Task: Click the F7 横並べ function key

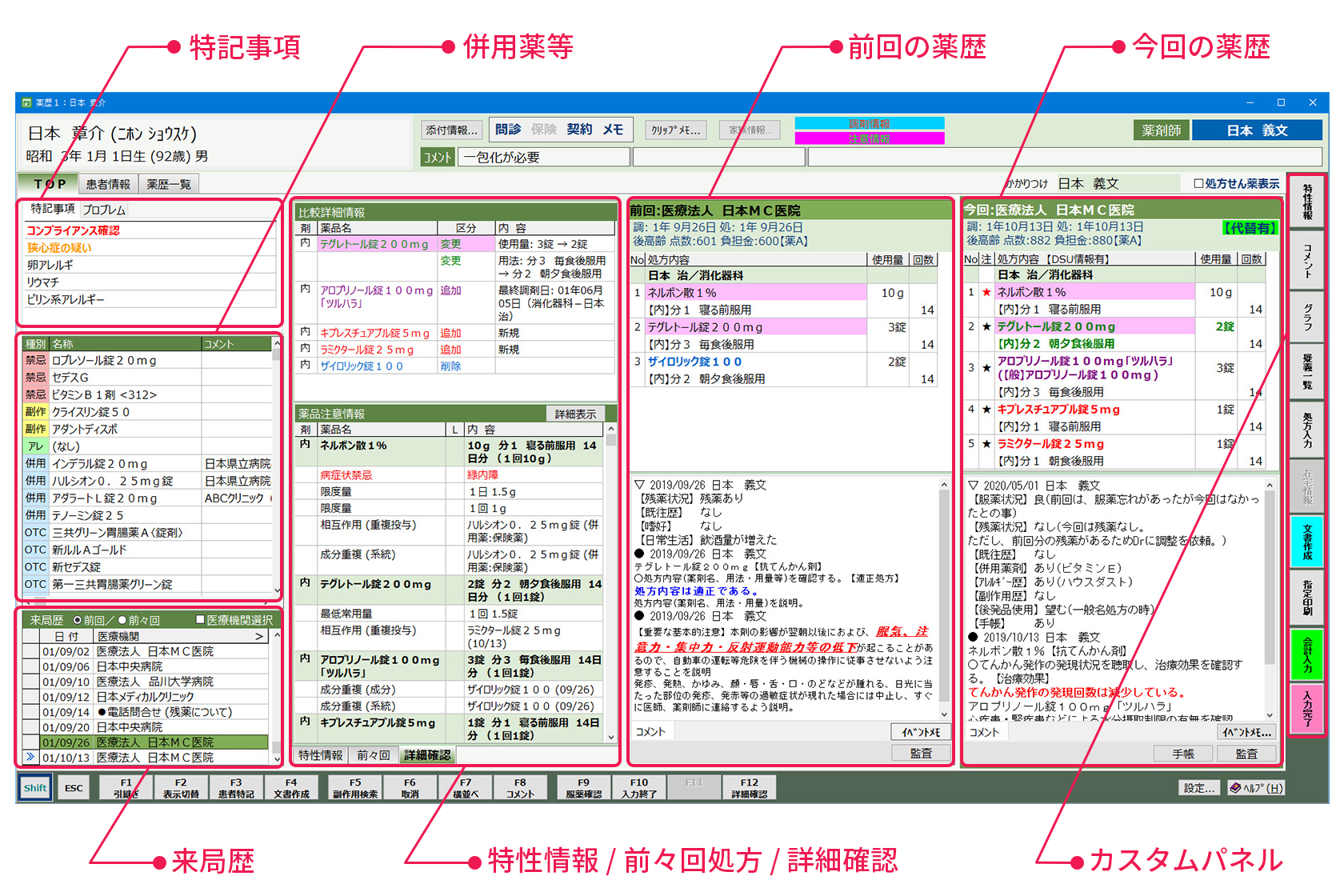Action: click(x=466, y=788)
